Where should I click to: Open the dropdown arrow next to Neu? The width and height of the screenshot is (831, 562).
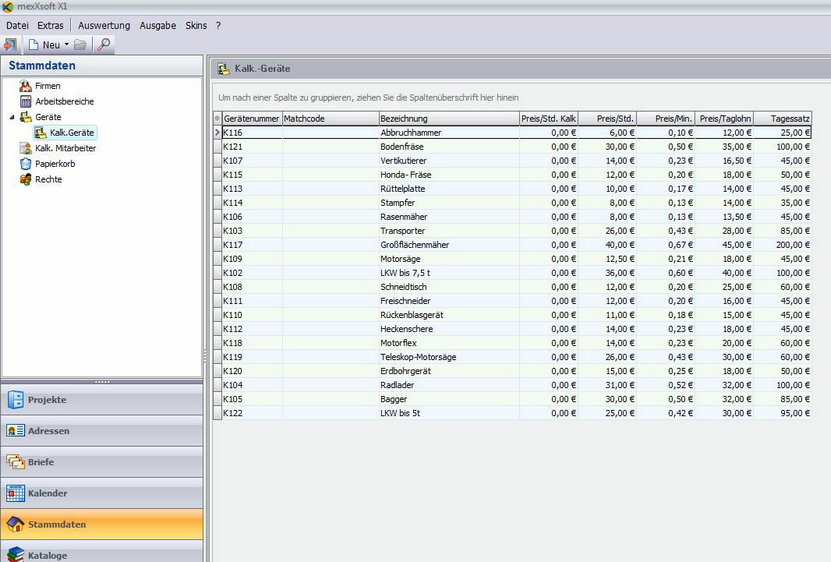click(67, 45)
